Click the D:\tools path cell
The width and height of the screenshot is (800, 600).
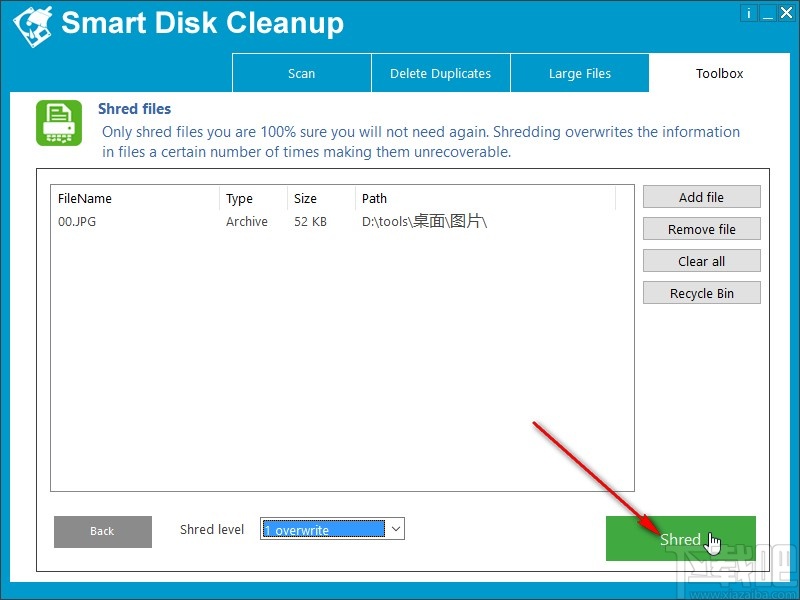(x=424, y=221)
